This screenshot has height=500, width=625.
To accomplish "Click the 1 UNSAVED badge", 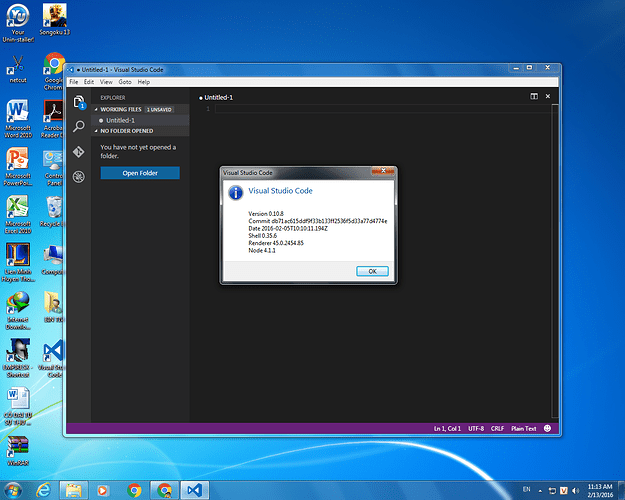I will coord(159,109).
